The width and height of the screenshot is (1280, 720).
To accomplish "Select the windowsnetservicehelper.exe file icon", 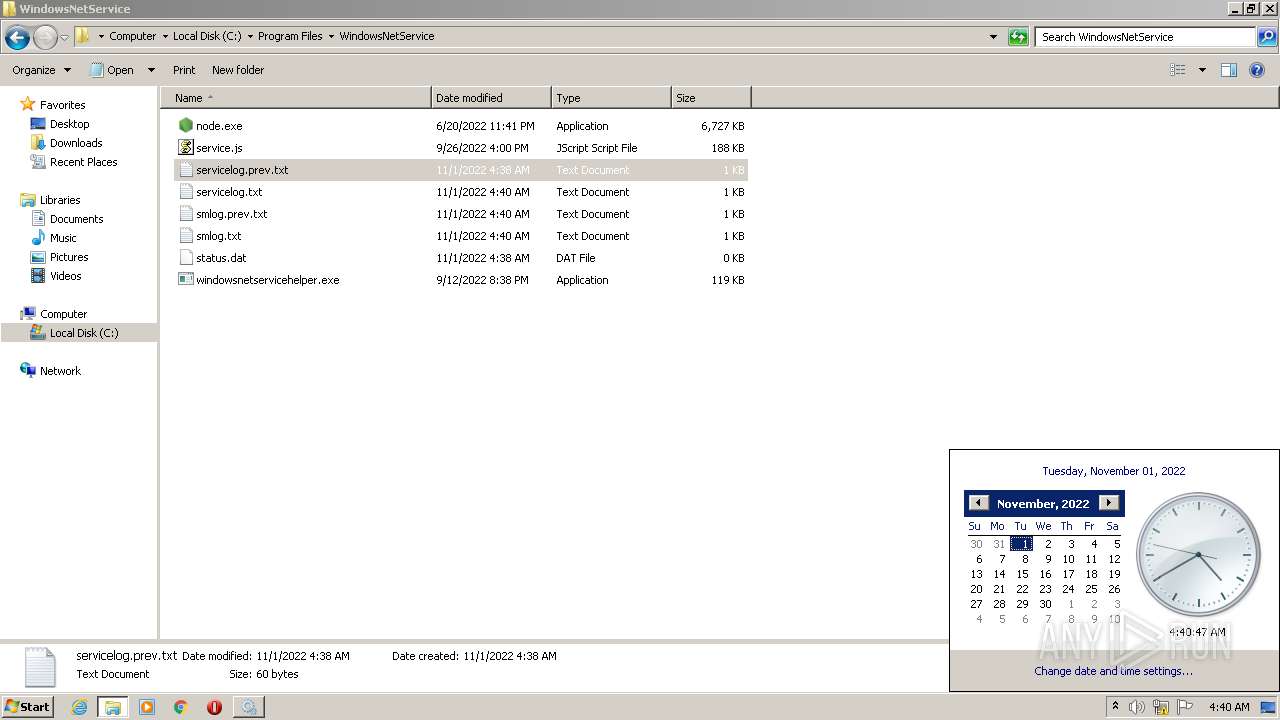I will tap(185, 280).
